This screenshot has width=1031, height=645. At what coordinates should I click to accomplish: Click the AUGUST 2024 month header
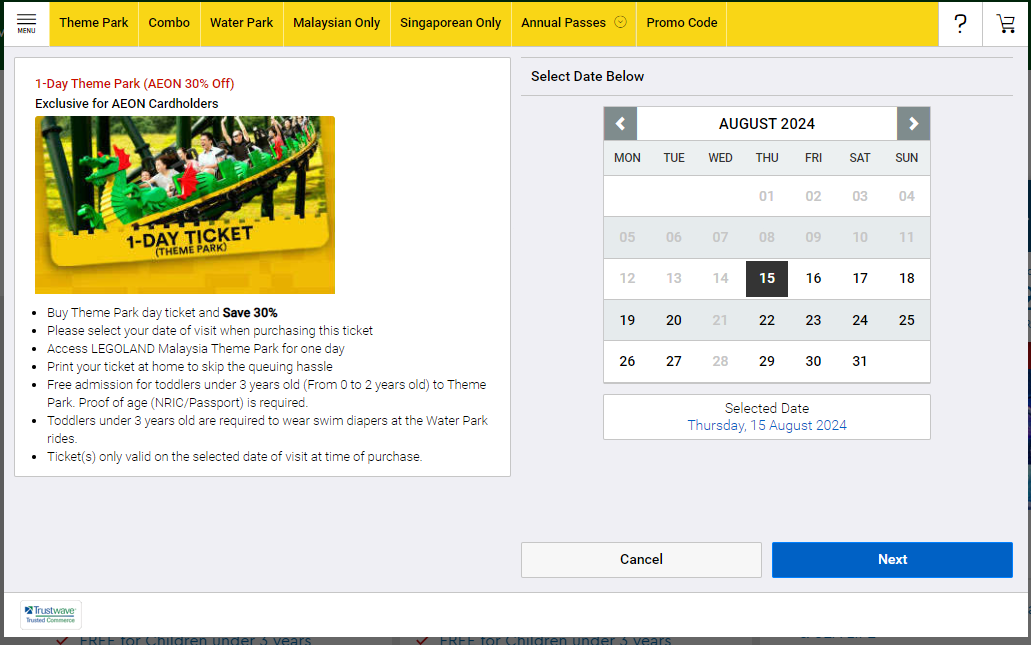click(x=767, y=124)
